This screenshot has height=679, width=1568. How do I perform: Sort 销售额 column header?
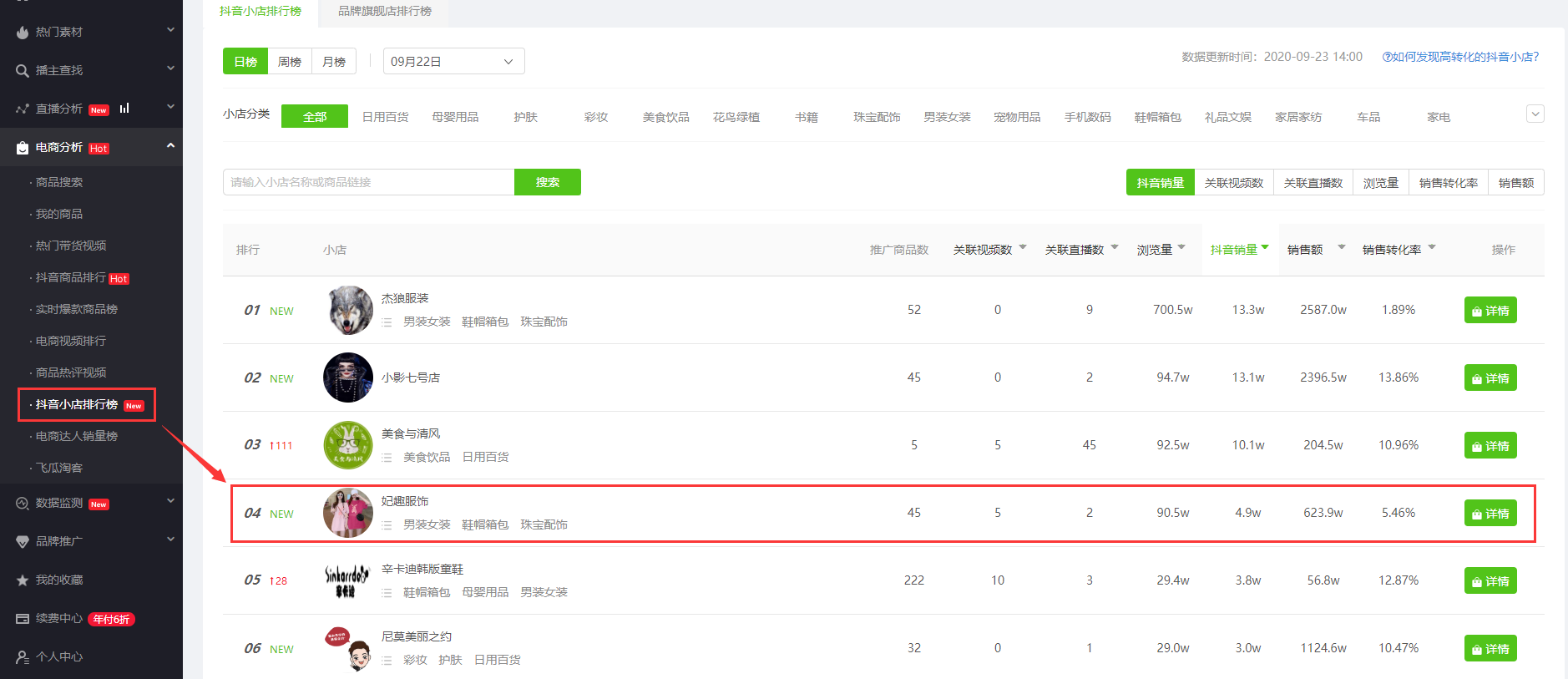[1317, 249]
